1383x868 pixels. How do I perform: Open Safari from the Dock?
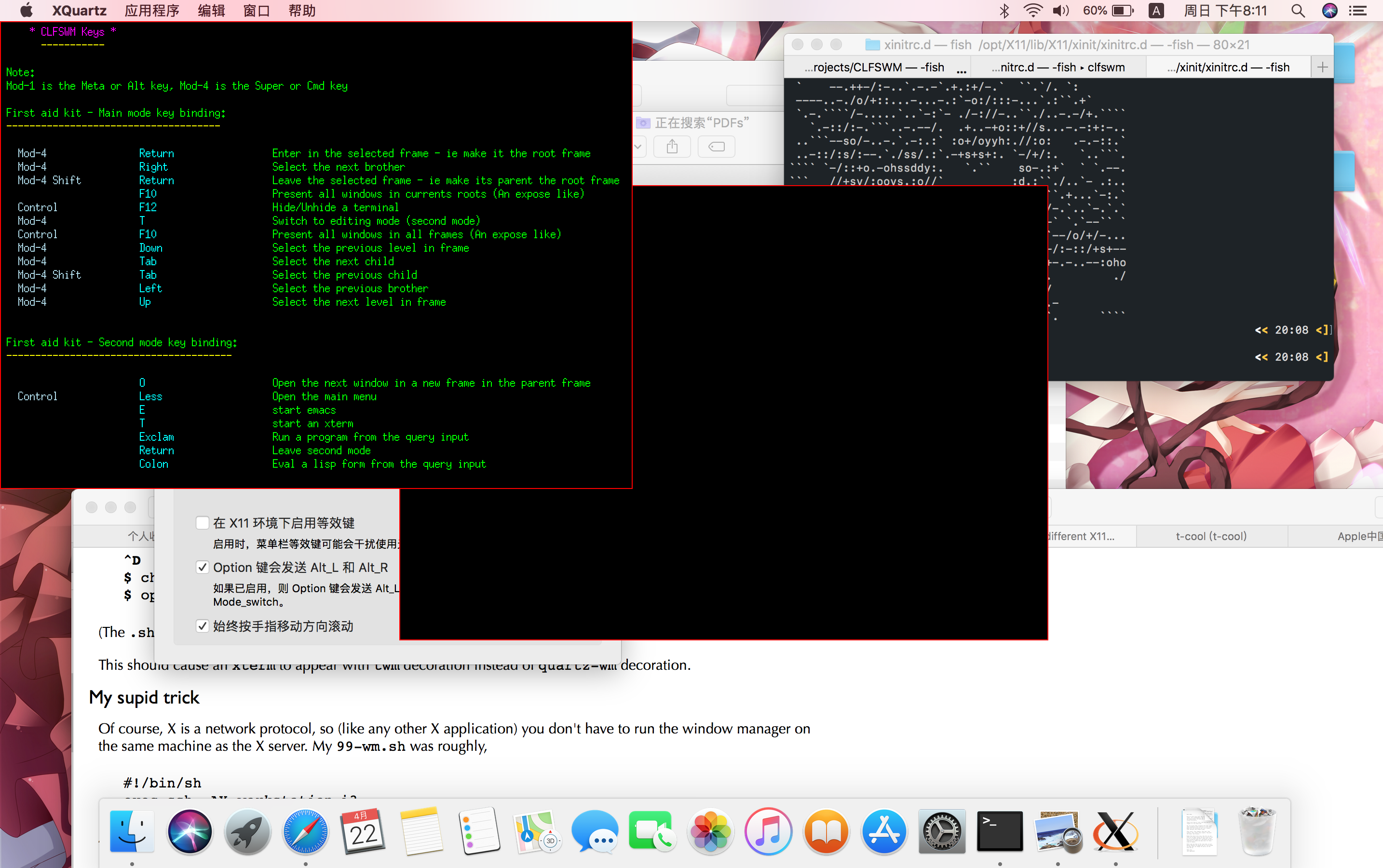pyautogui.click(x=305, y=831)
